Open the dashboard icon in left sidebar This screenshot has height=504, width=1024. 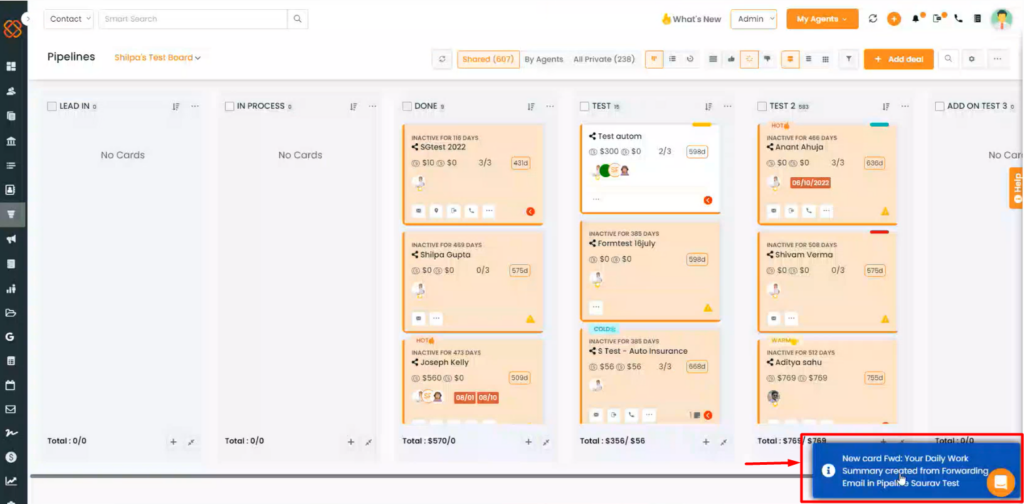coord(10,67)
